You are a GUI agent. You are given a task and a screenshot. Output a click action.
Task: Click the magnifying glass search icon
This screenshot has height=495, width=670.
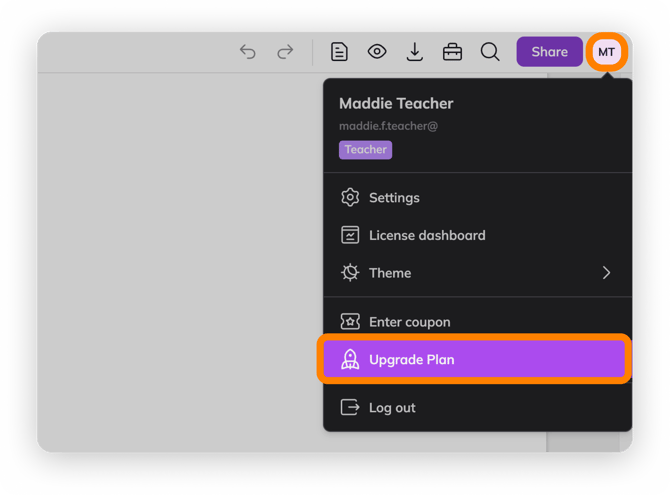point(490,52)
